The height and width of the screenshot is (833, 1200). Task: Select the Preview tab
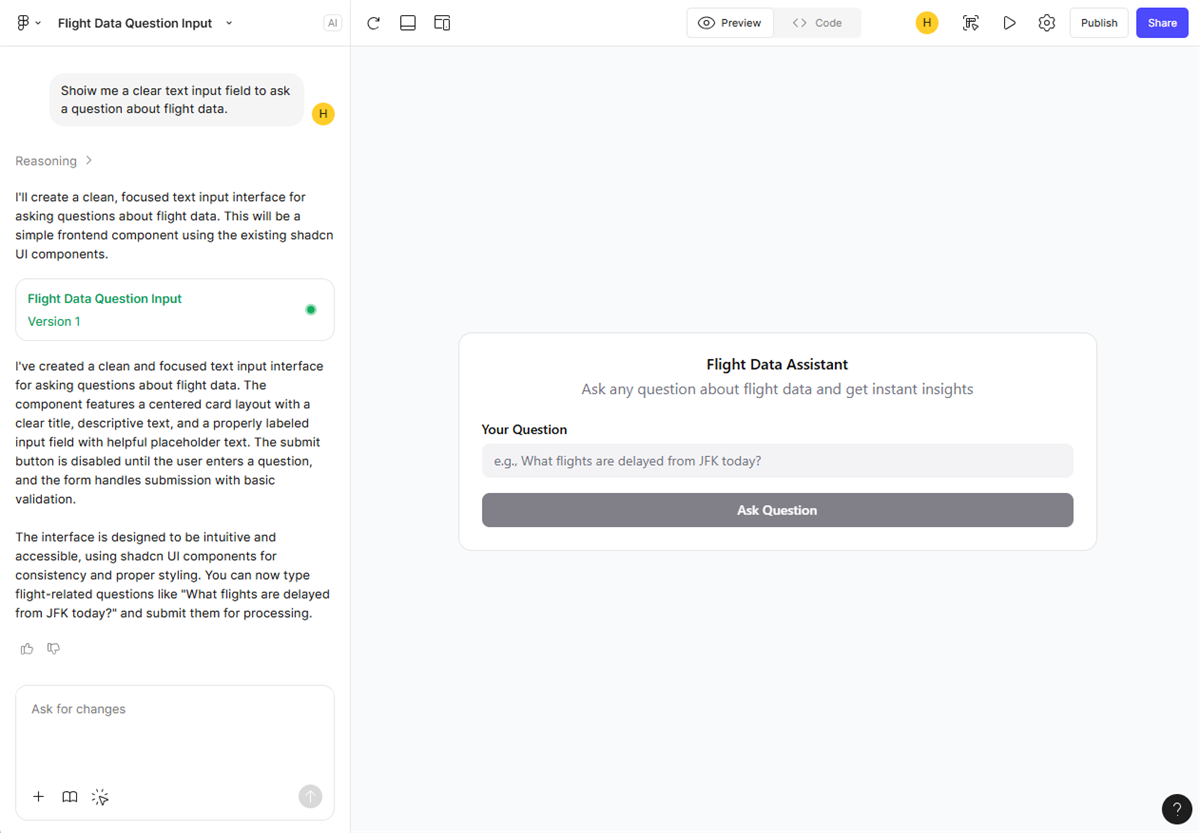[x=730, y=23]
